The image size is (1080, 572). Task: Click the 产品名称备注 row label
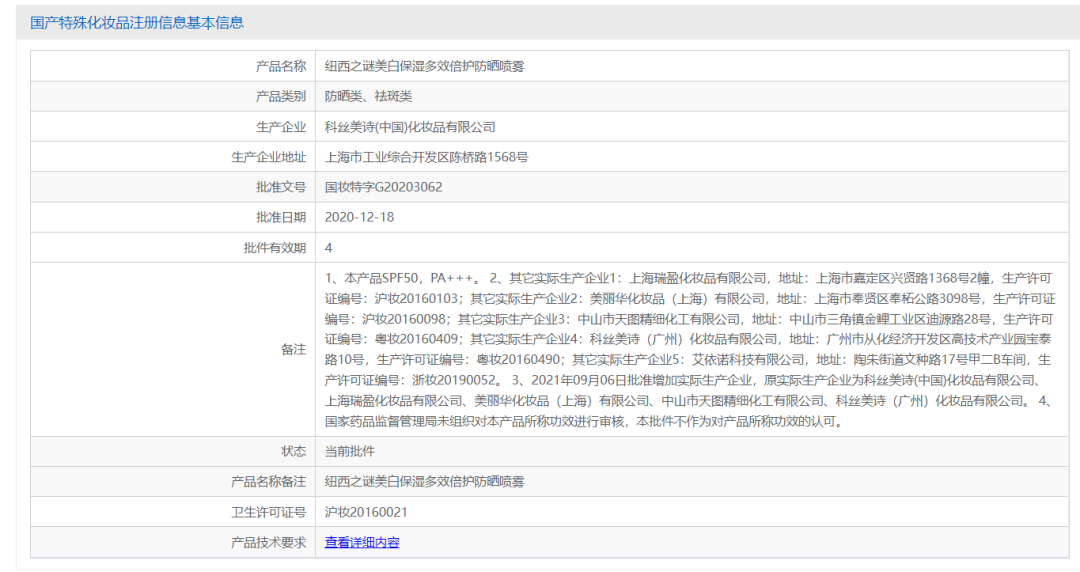[x=268, y=481]
